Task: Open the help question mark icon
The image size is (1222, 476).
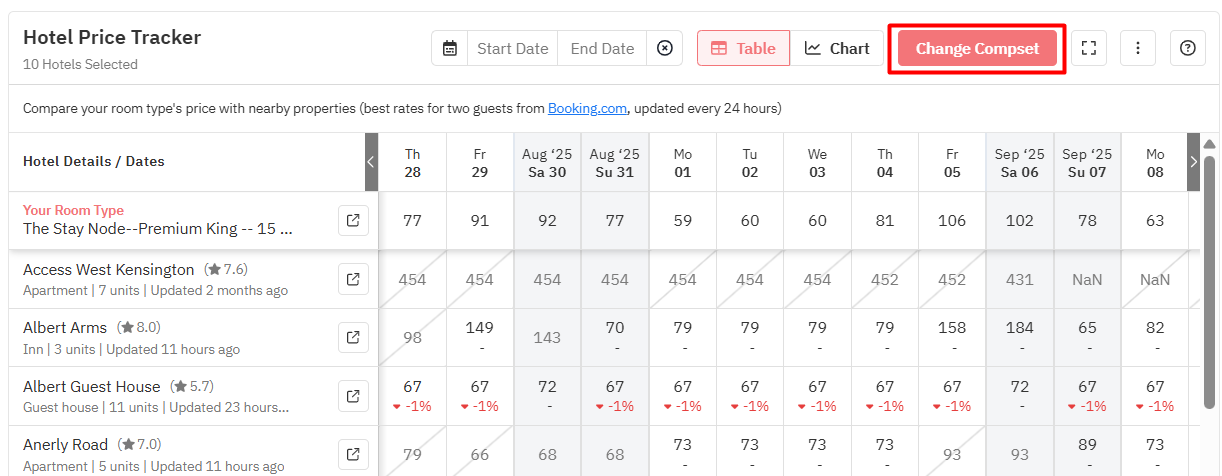Action: (1188, 48)
